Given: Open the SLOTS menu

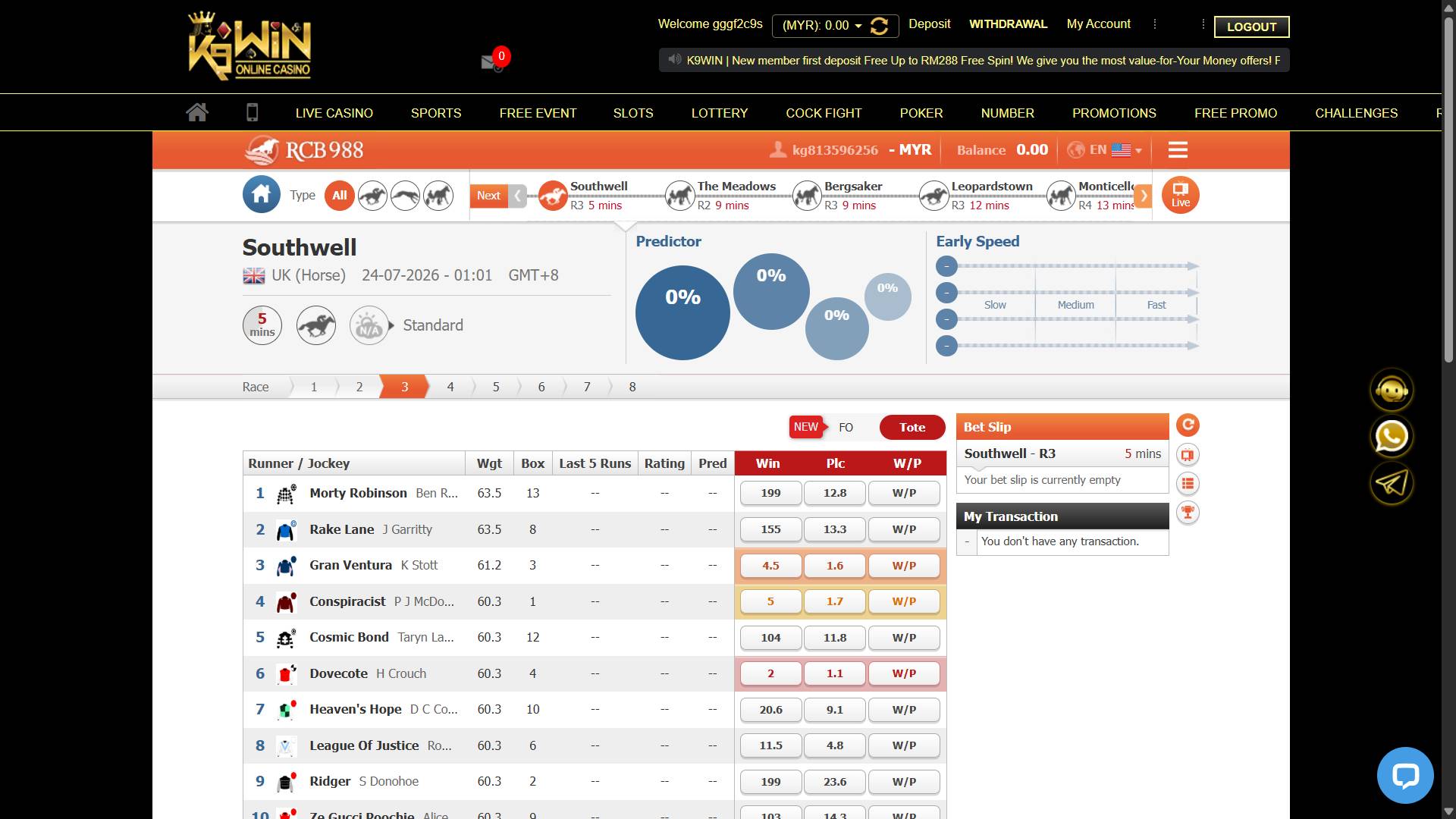Looking at the screenshot, I should (633, 113).
